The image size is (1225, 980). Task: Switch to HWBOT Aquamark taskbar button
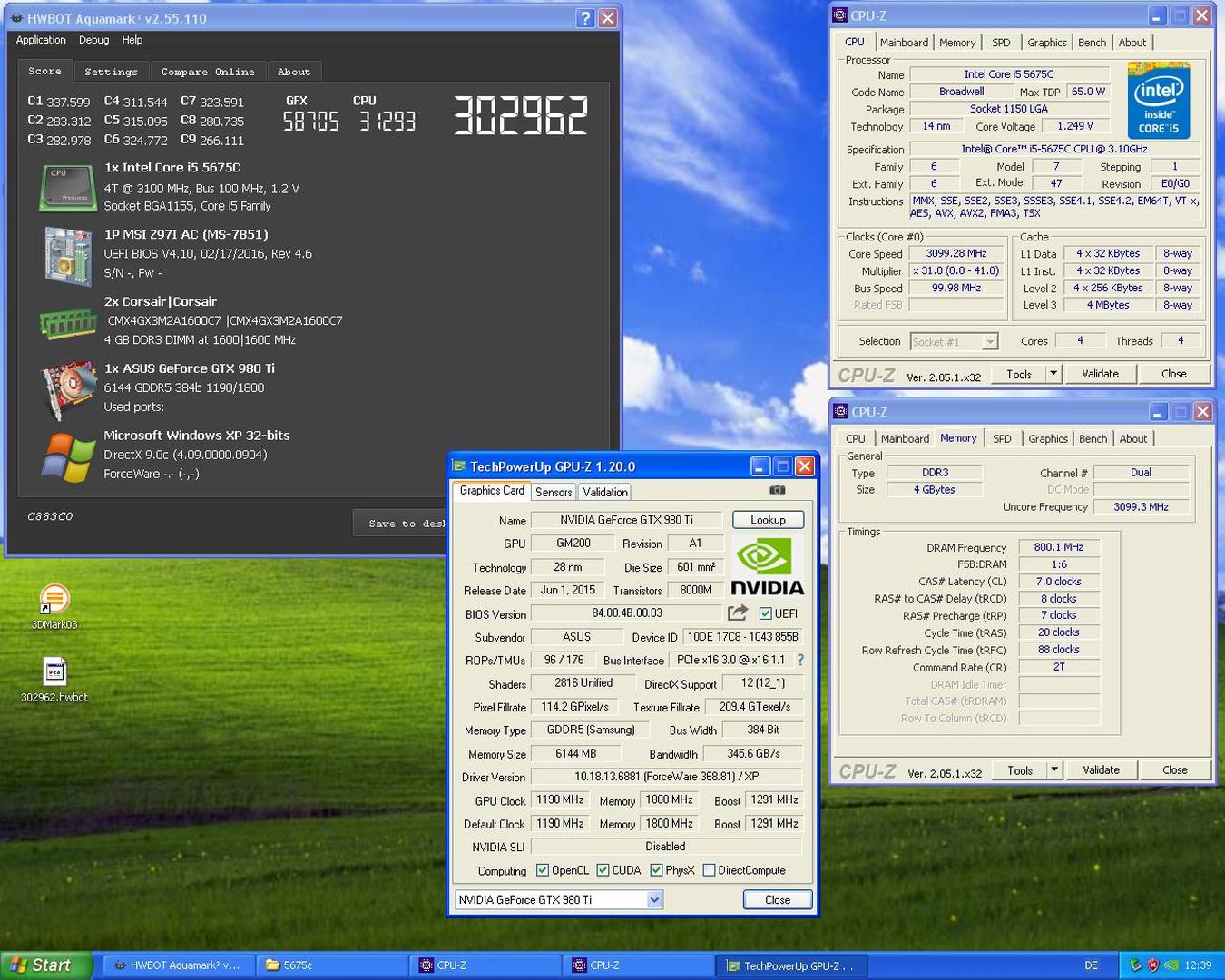point(178,965)
